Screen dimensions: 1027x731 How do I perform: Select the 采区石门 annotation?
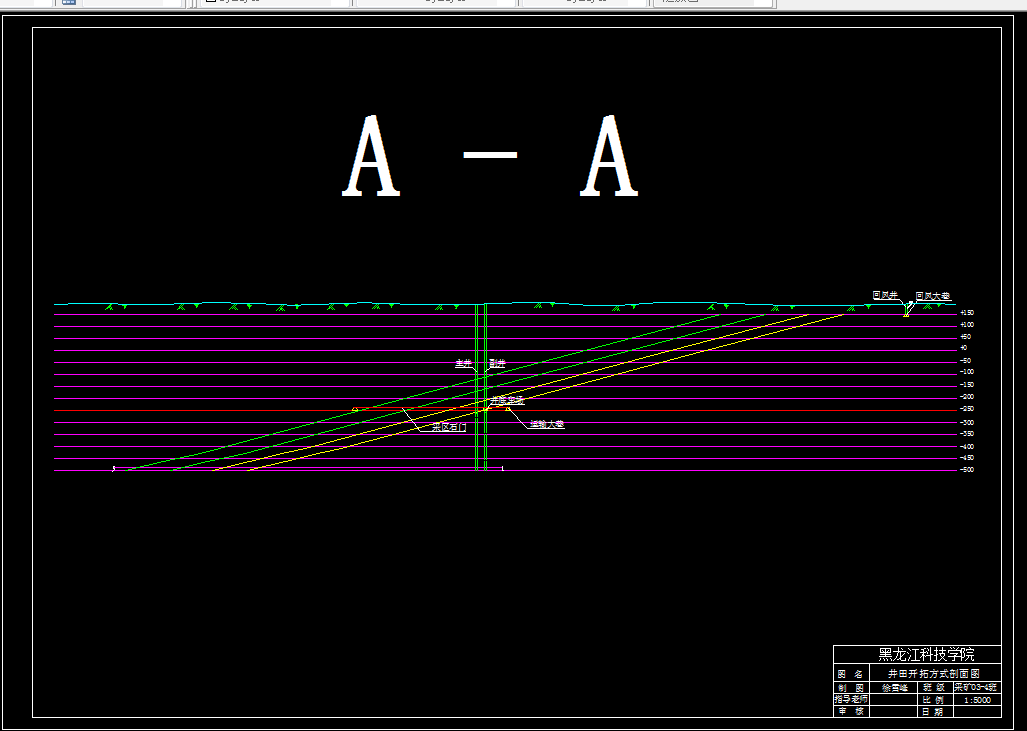pos(449,427)
